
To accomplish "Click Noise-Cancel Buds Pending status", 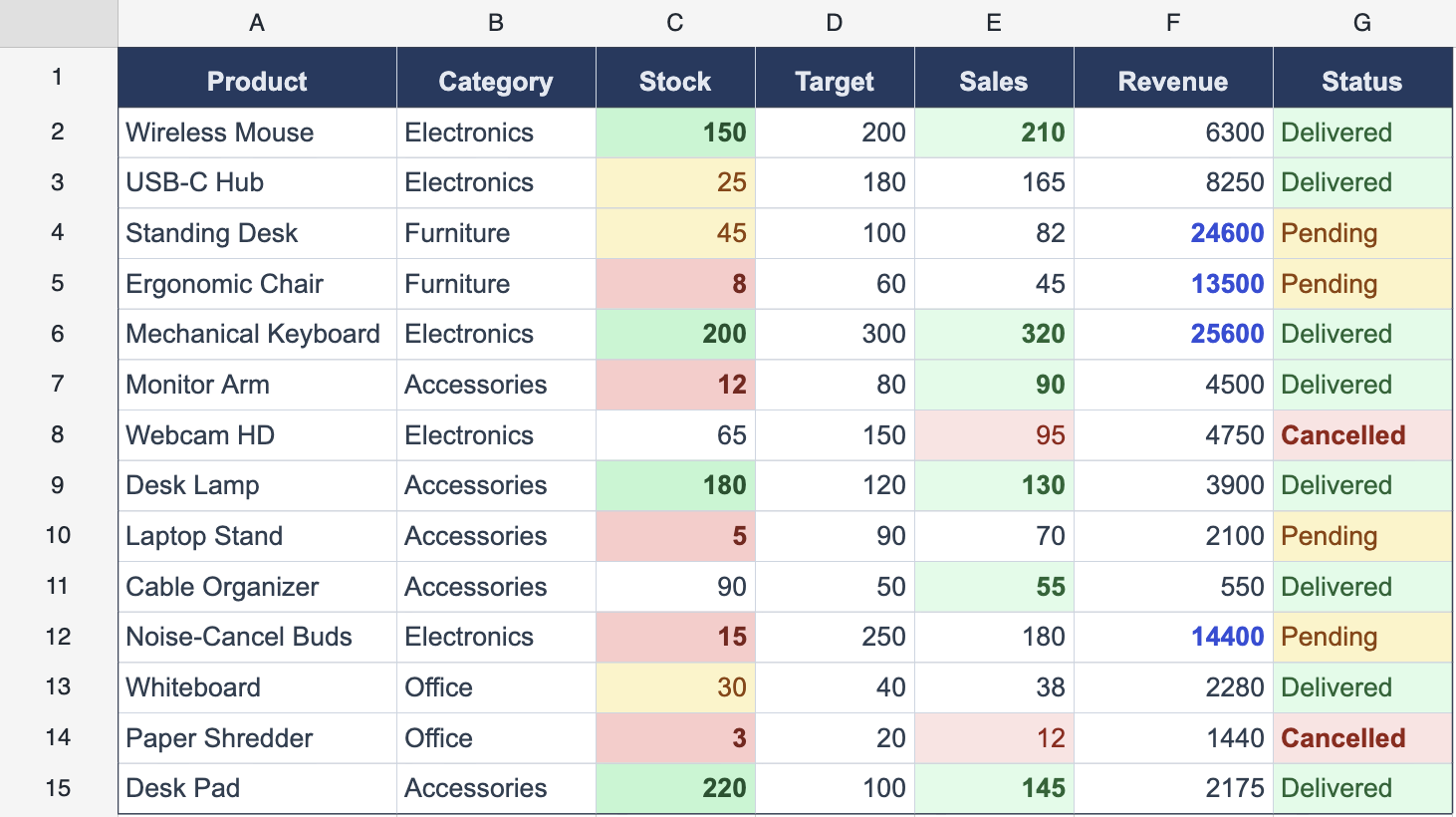I will pos(1361,637).
